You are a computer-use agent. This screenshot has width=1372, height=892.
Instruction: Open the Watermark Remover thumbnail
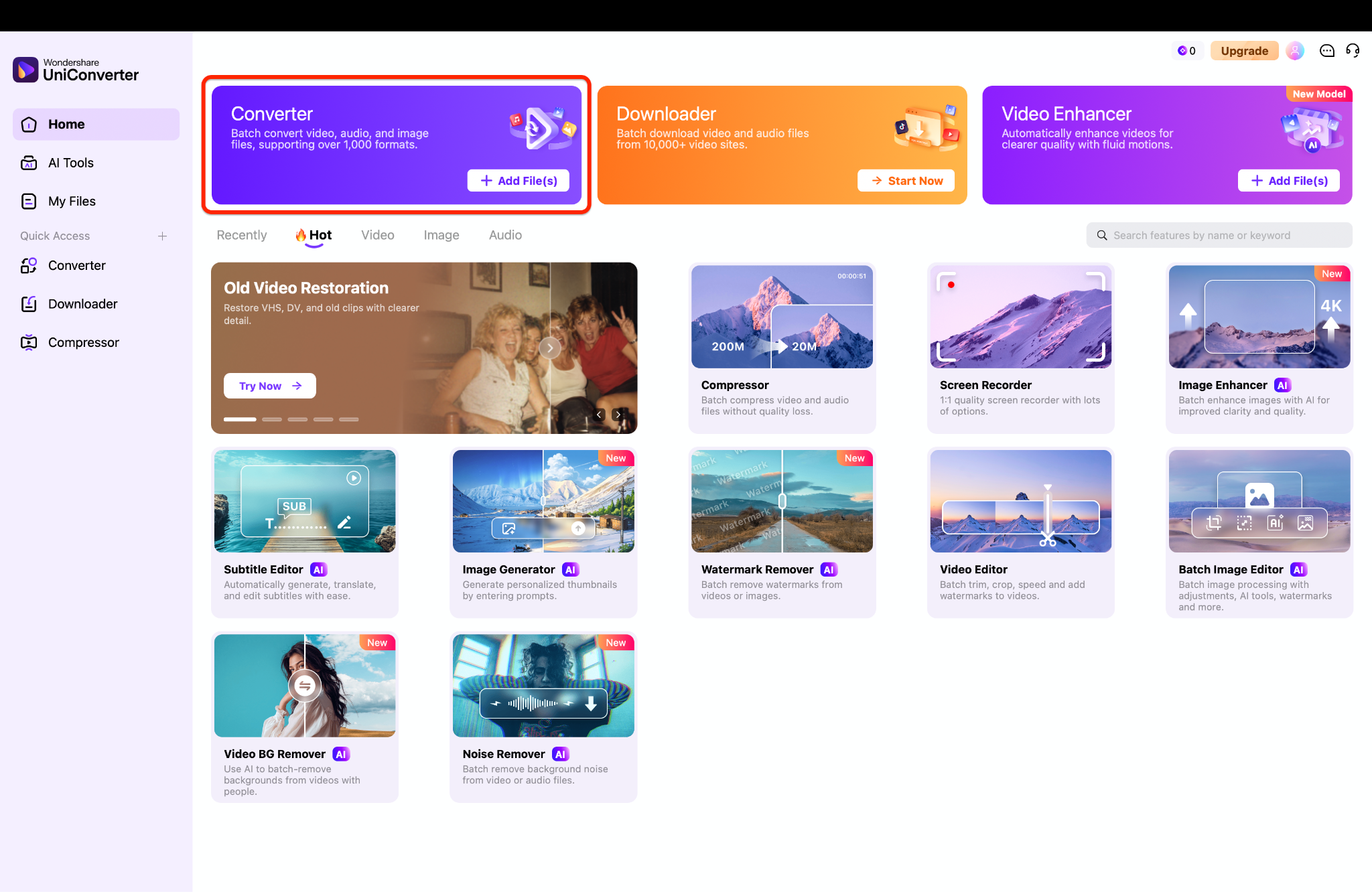click(782, 501)
